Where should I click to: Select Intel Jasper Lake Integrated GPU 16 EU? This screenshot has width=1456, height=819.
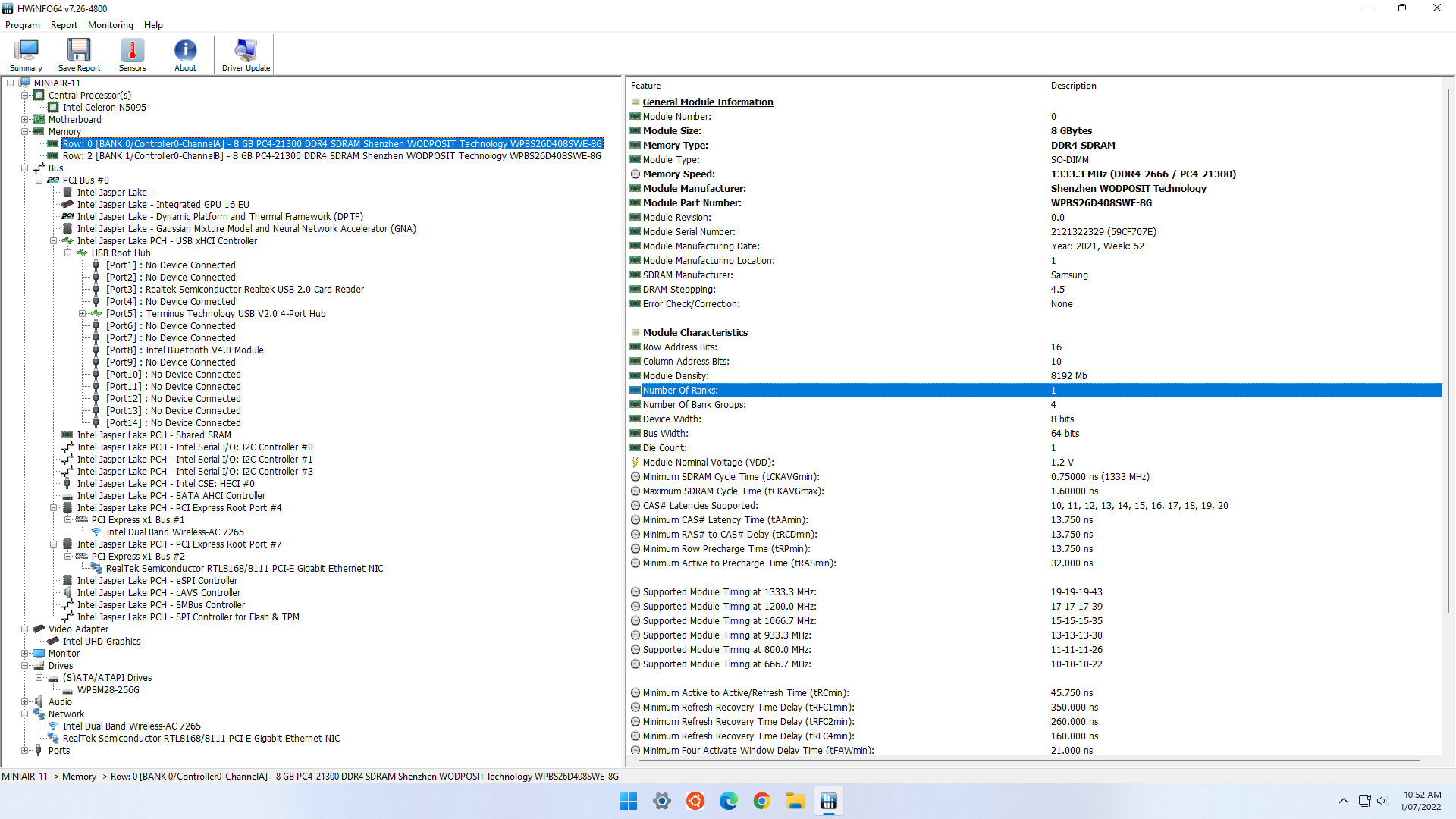coord(163,205)
